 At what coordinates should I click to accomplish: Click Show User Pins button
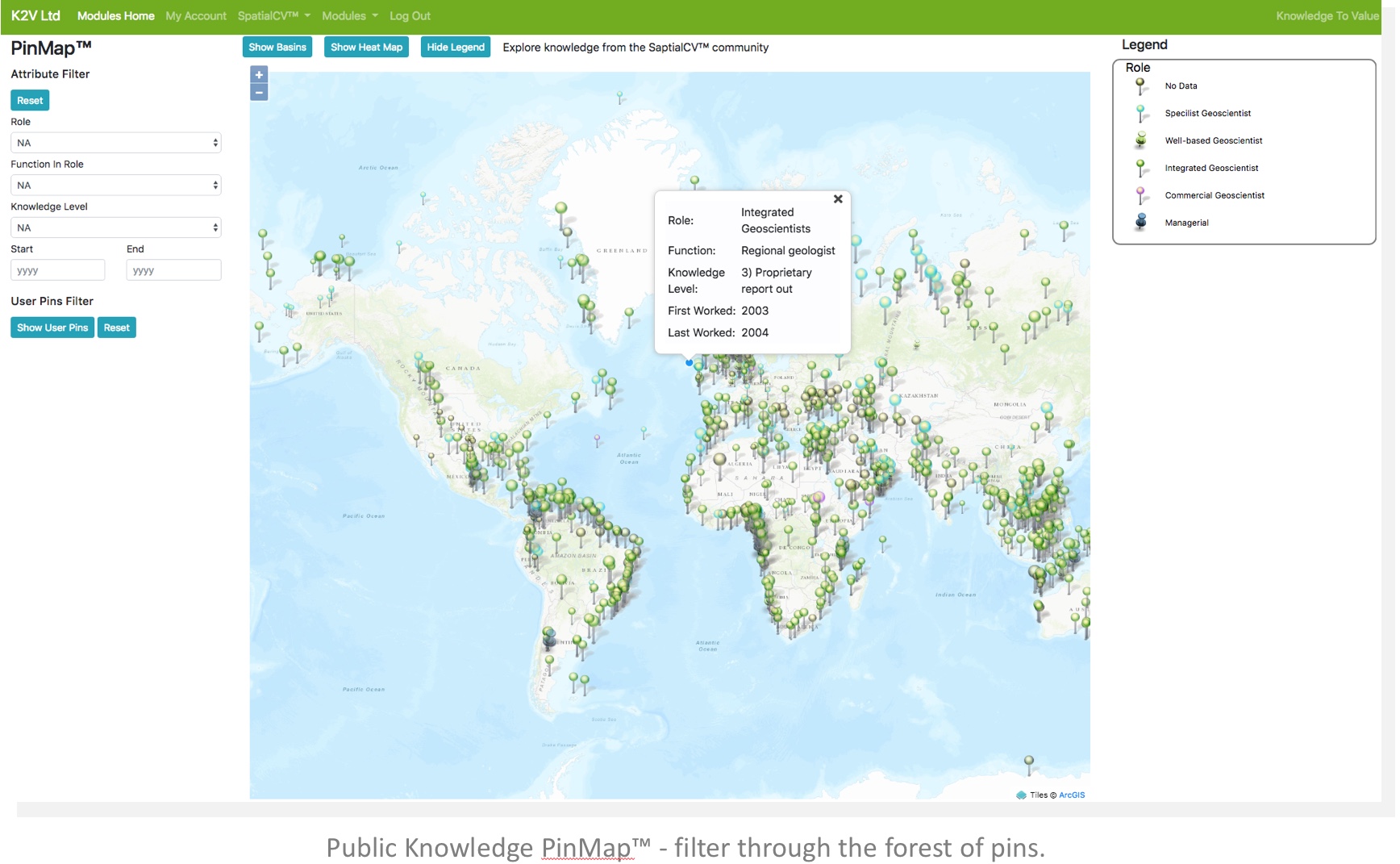(52, 328)
